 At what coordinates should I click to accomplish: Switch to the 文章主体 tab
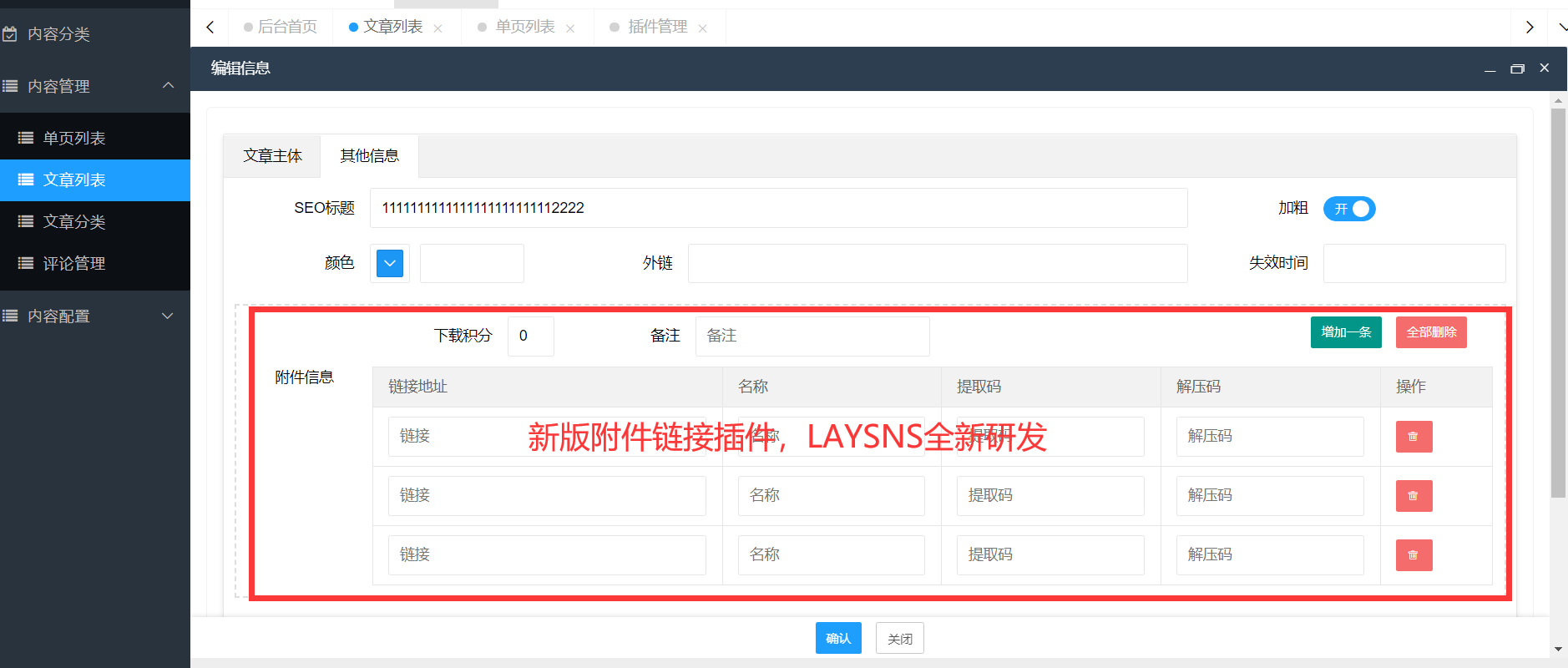point(272,156)
